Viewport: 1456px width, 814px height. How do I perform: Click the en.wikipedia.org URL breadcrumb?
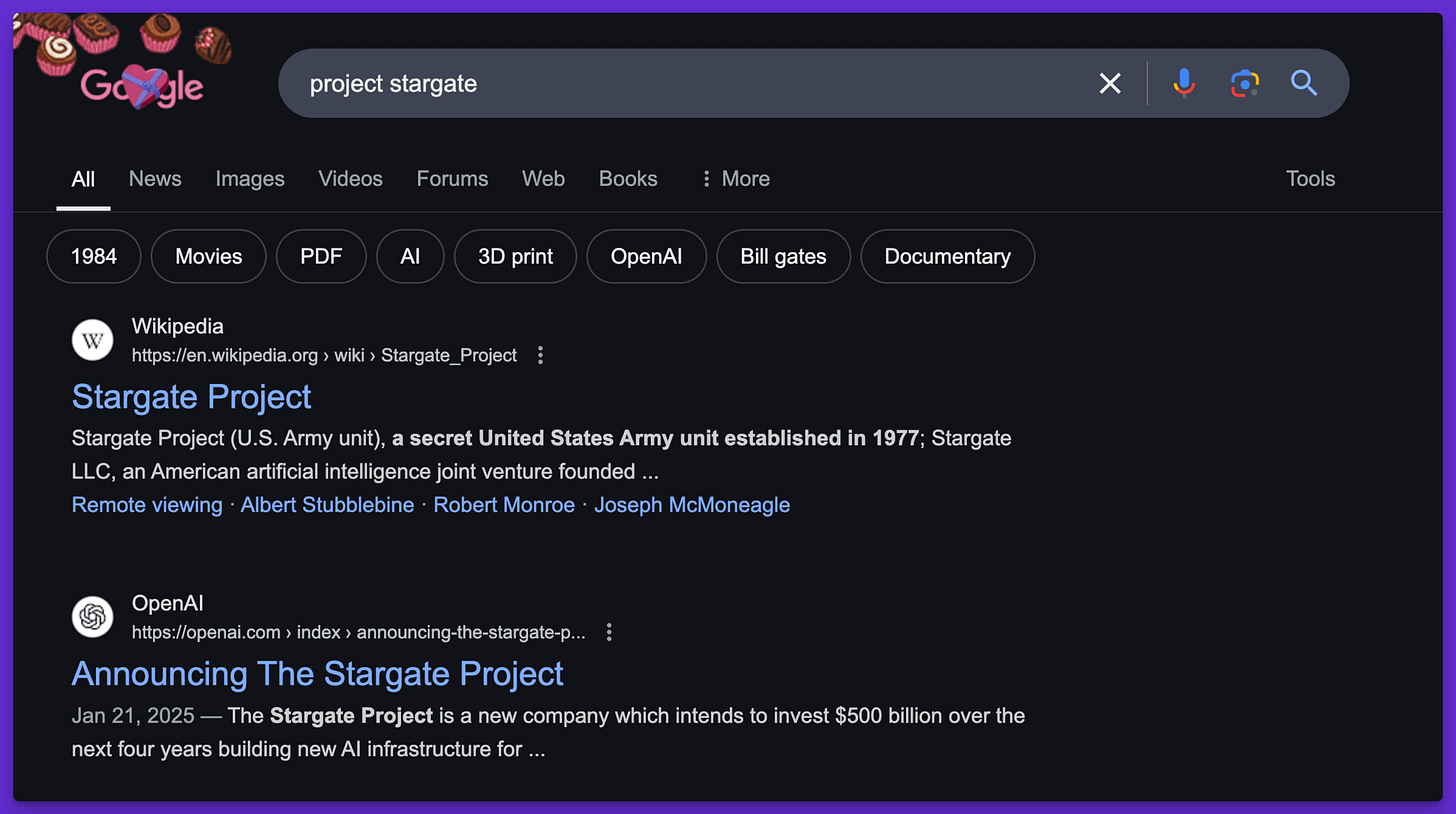coord(324,355)
